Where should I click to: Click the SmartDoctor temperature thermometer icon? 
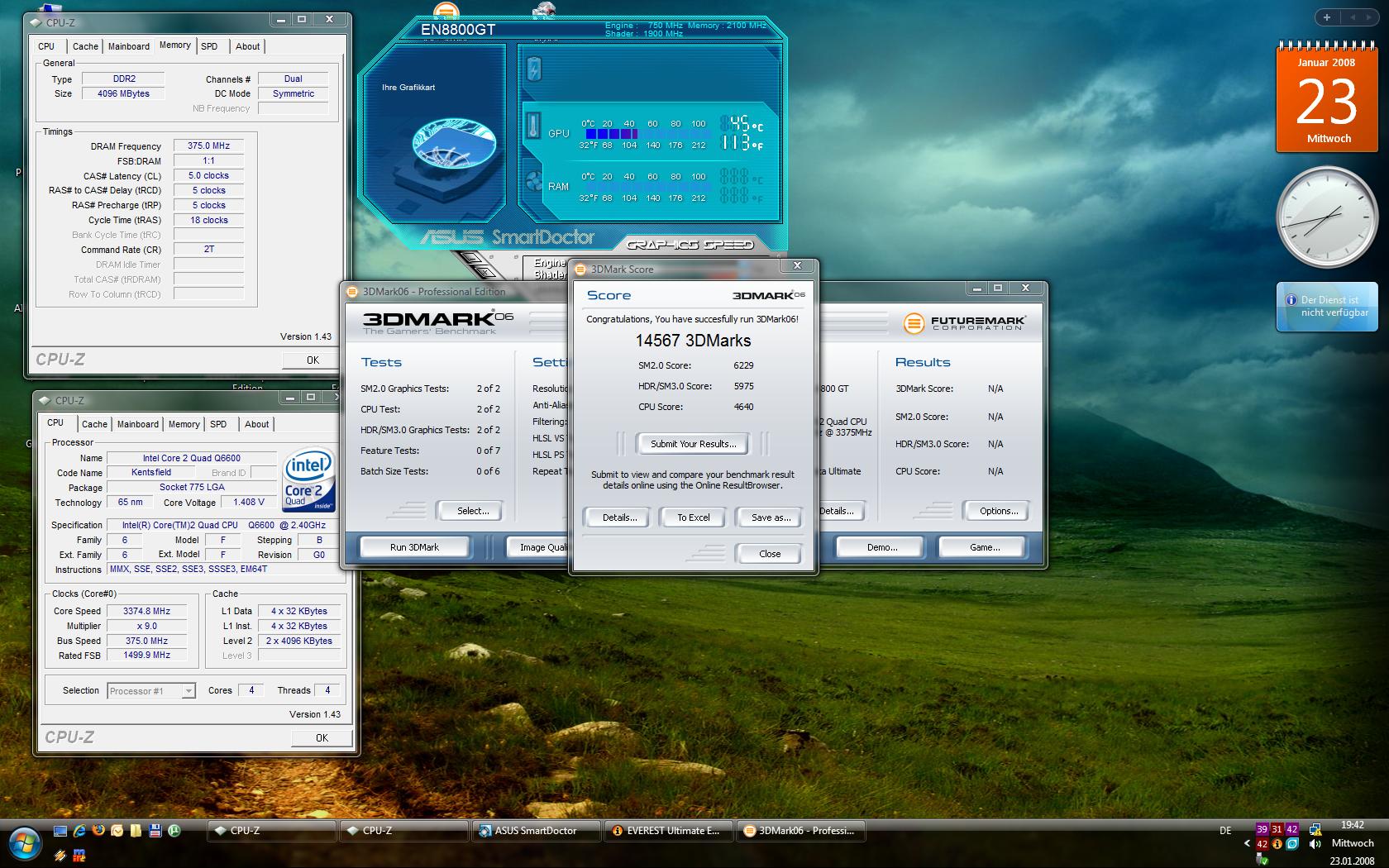click(534, 126)
